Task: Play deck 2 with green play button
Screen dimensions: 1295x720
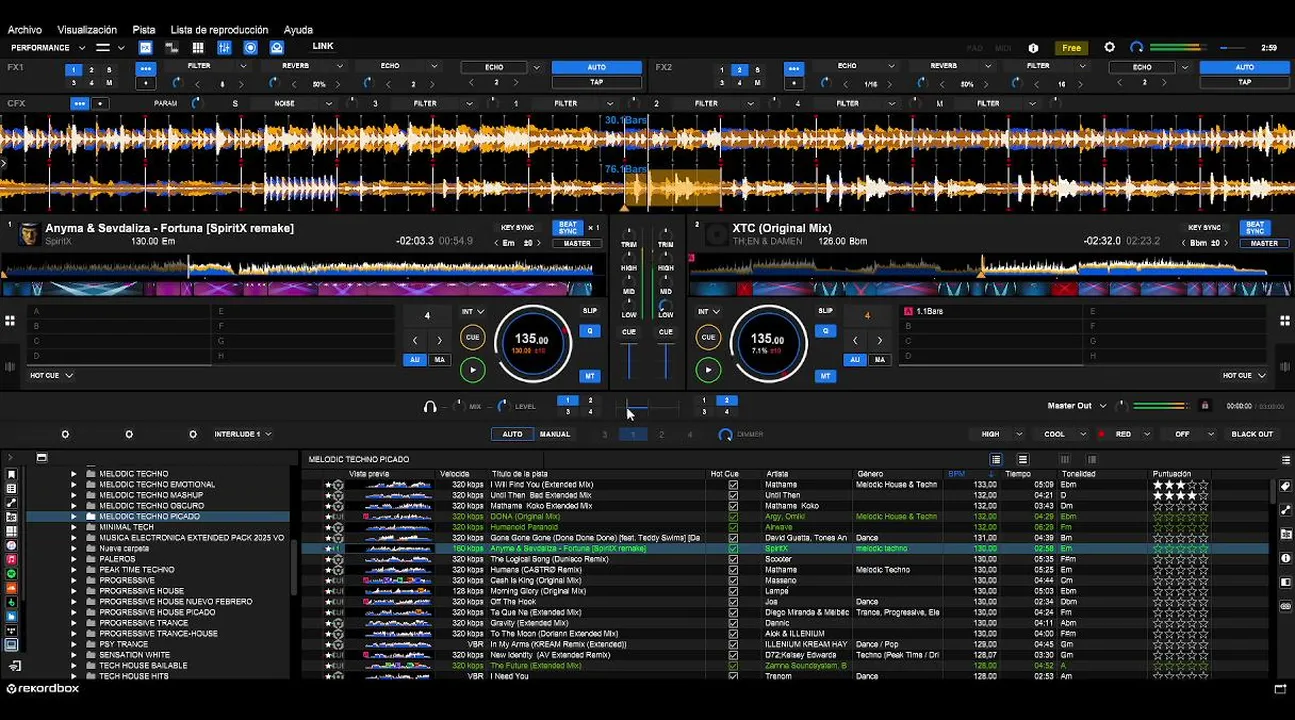Action: pyautogui.click(x=708, y=370)
